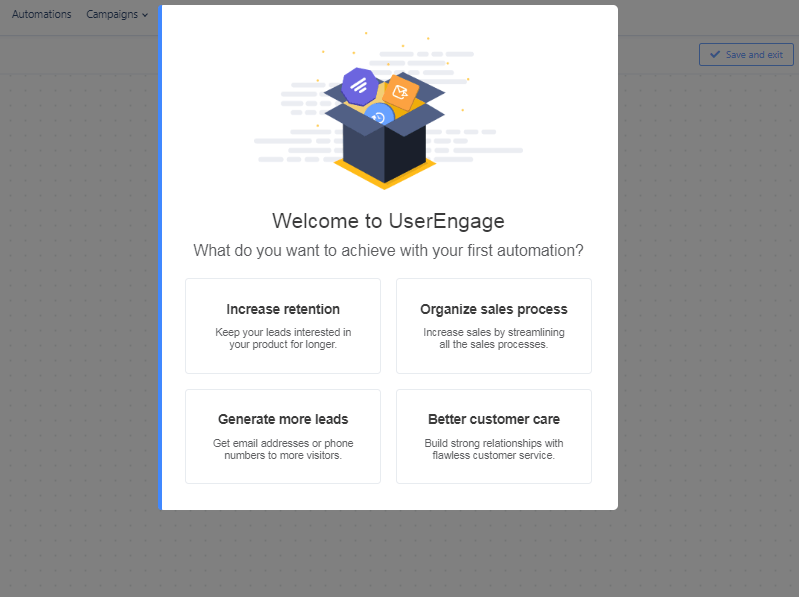The width and height of the screenshot is (799, 597).
Task: Pick the Generate more leads card
Action: point(283,437)
